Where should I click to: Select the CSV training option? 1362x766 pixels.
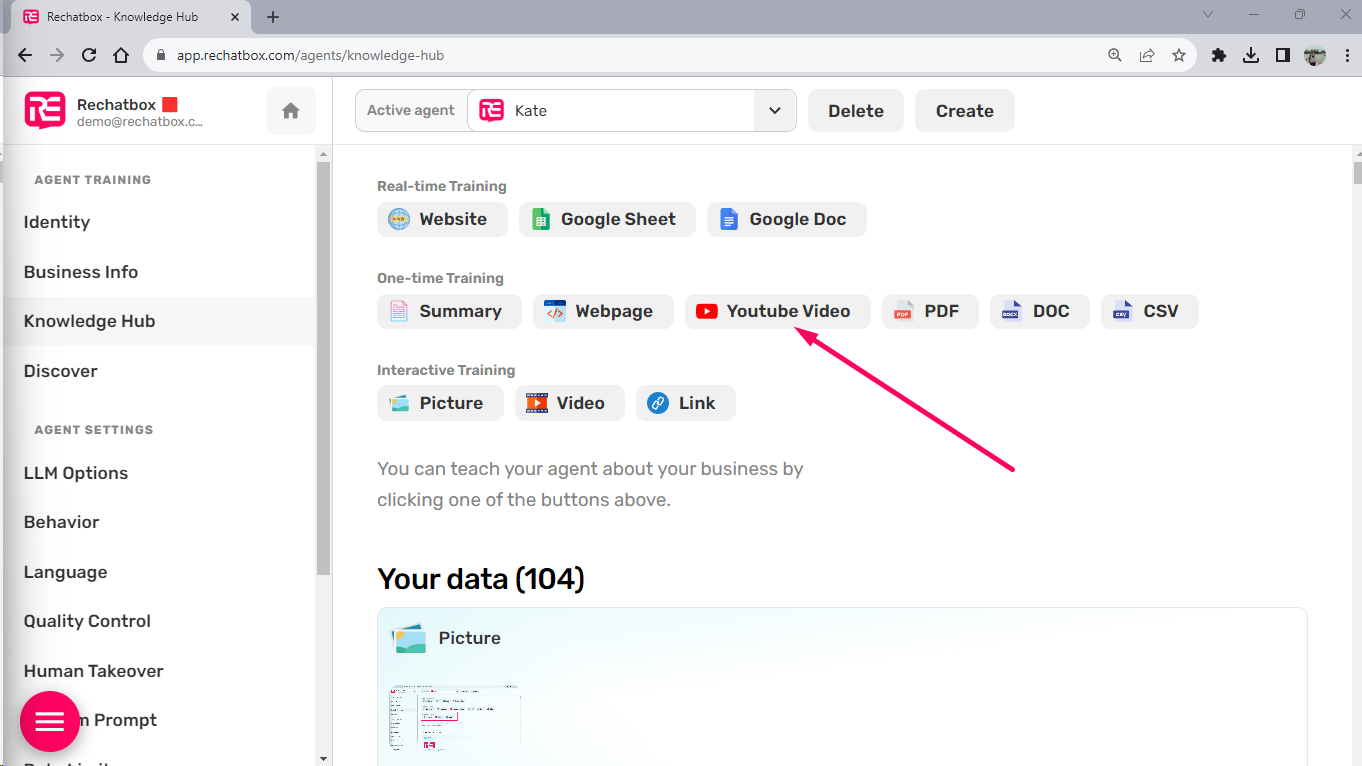click(x=1150, y=311)
